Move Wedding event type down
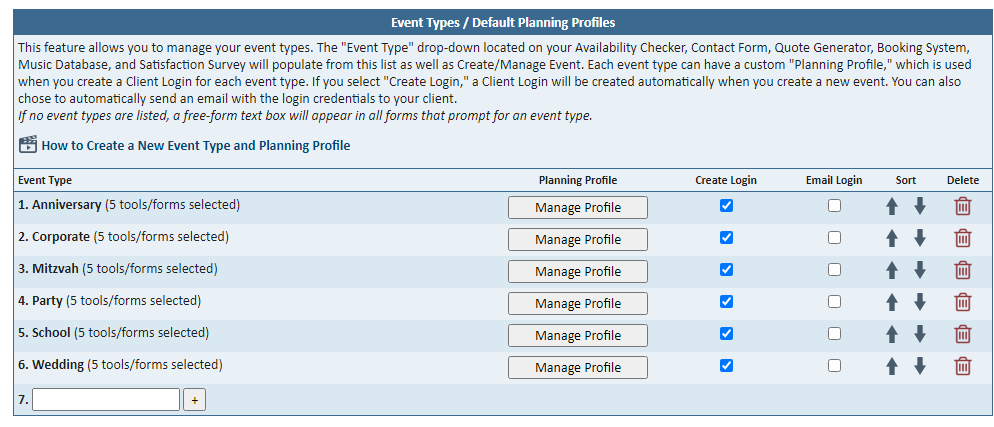Image resolution: width=994 pixels, height=427 pixels. [920, 366]
